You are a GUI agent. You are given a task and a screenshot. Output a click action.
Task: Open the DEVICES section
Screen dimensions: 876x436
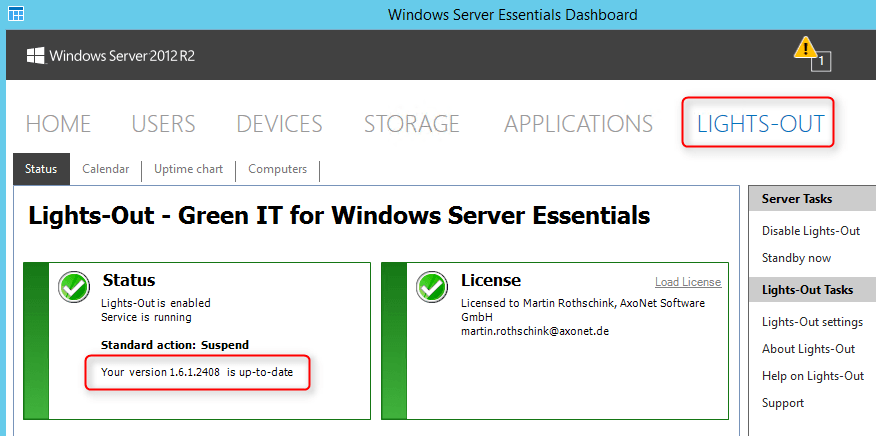coord(279,124)
